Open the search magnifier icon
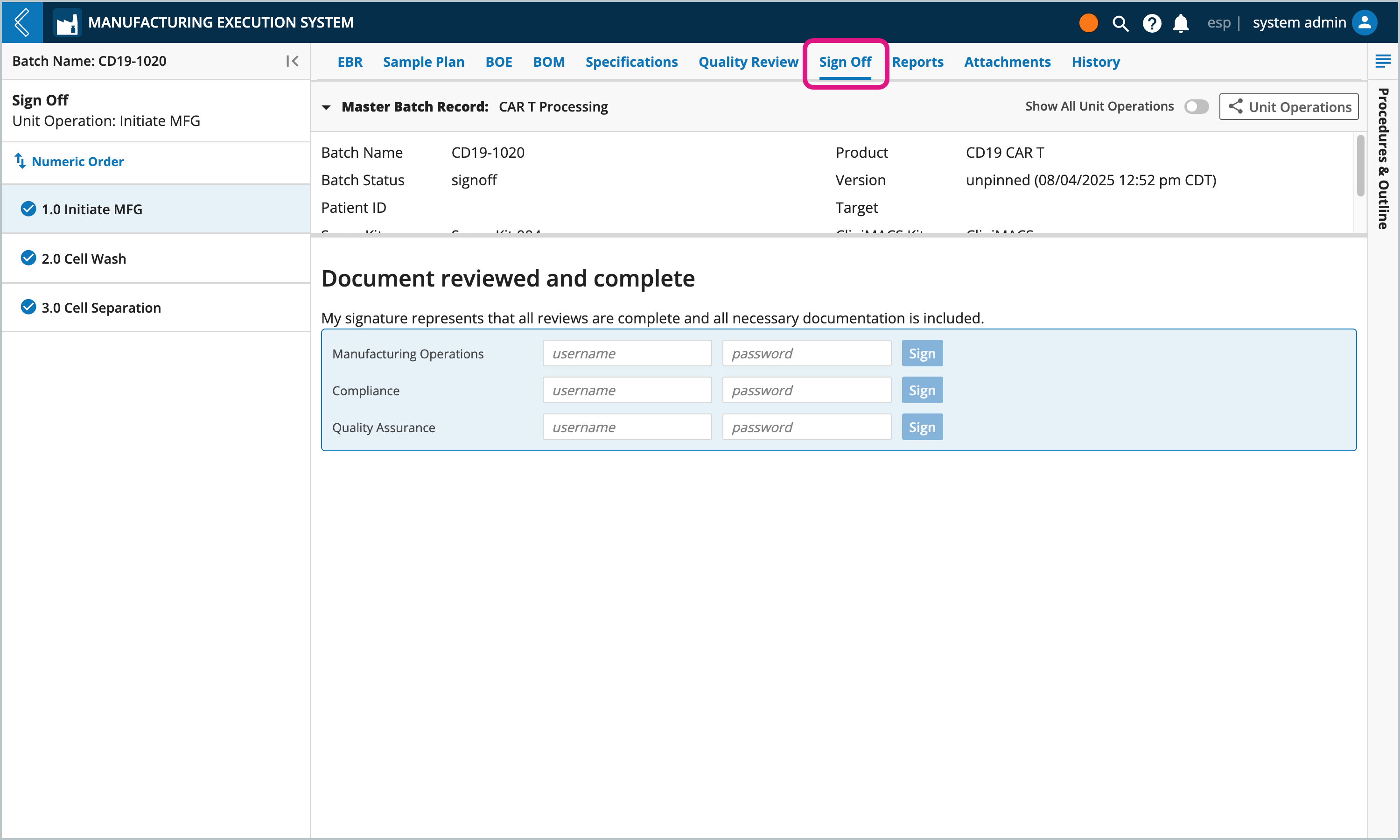The width and height of the screenshot is (1400, 840). [x=1120, y=23]
